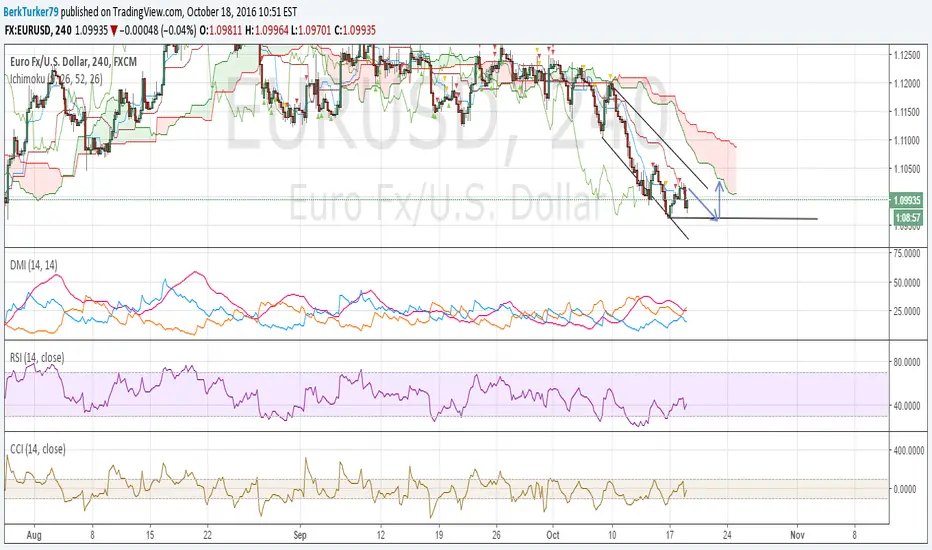Click the 75.0000 DMI scale value
932x550 pixels.
(907, 253)
